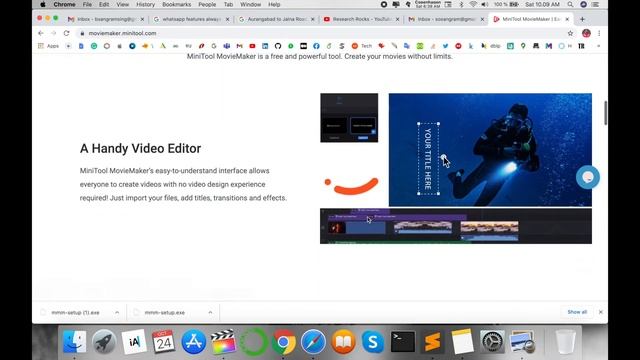Click the clock Sat 10:09 AM

click(x=542, y=4)
